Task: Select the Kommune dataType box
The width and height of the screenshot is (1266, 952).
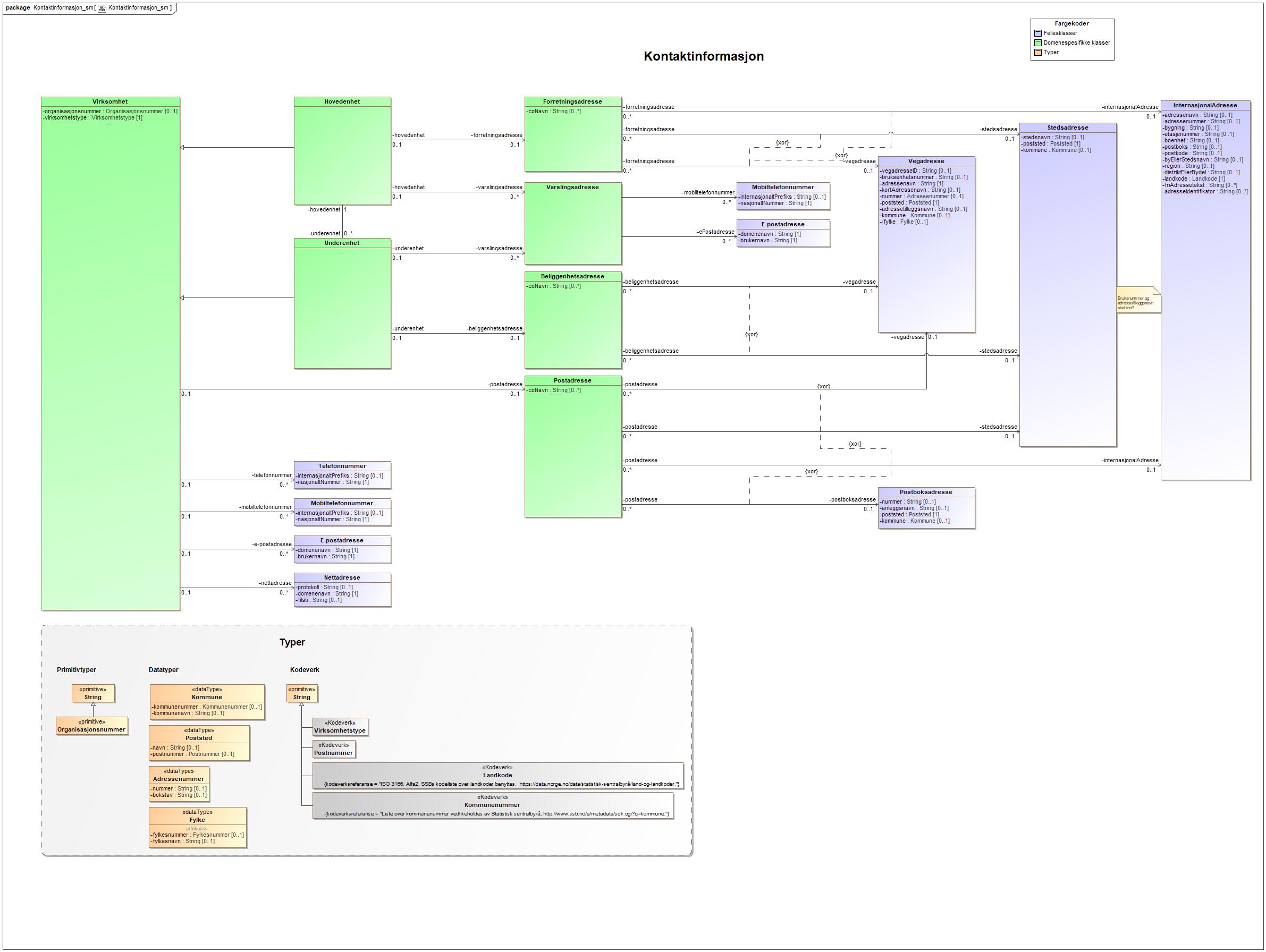Action: click(x=207, y=702)
